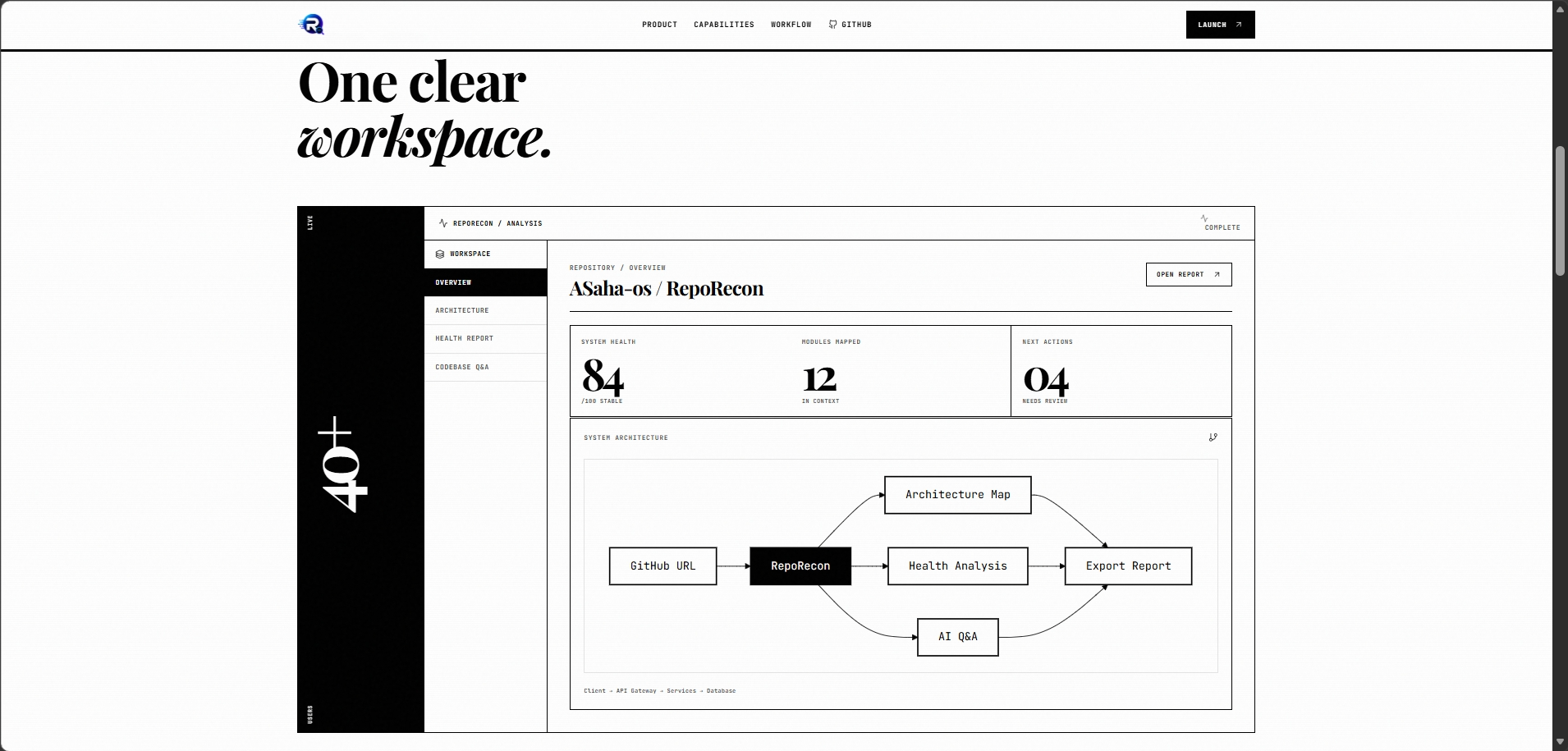1568x751 pixels.
Task: Click the ASaha-os / RepoRecon title
Action: click(x=667, y=289)
